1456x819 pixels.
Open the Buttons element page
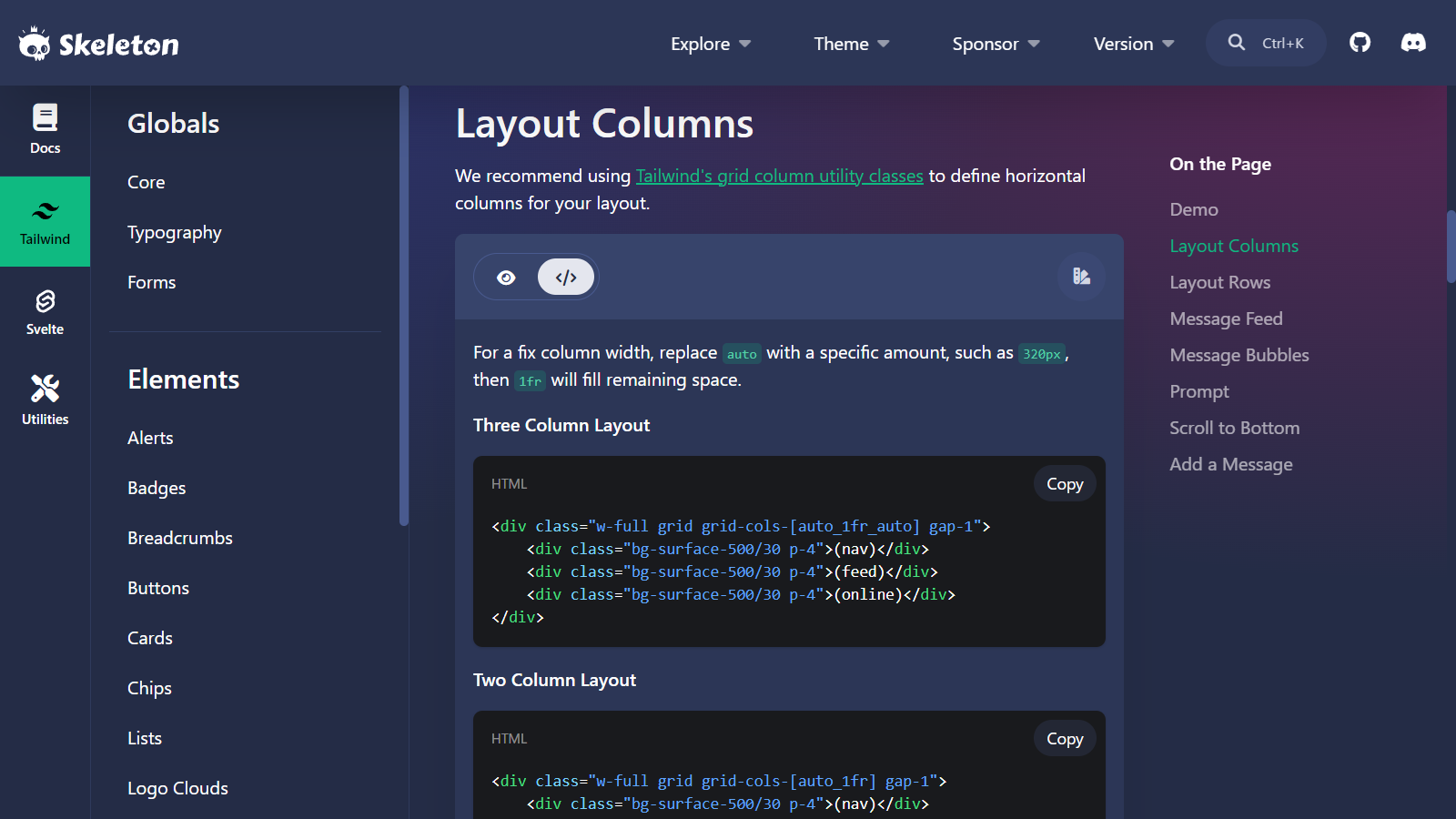(x=158, y=588)
